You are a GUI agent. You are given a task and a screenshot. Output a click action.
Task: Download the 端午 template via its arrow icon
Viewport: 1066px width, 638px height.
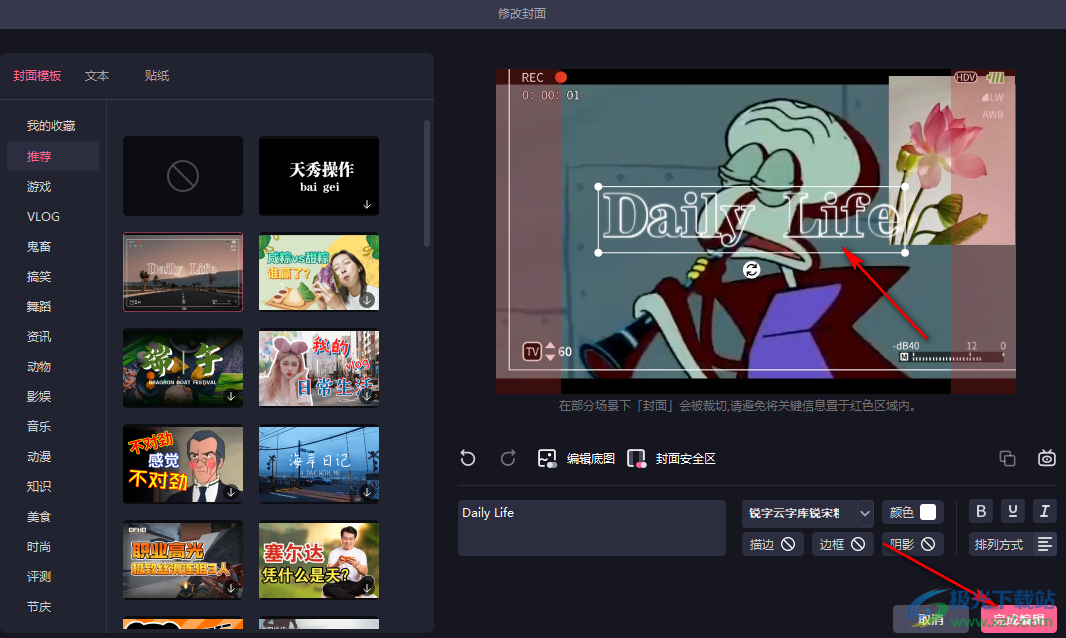pyautogui.click(x=231, y=396)
